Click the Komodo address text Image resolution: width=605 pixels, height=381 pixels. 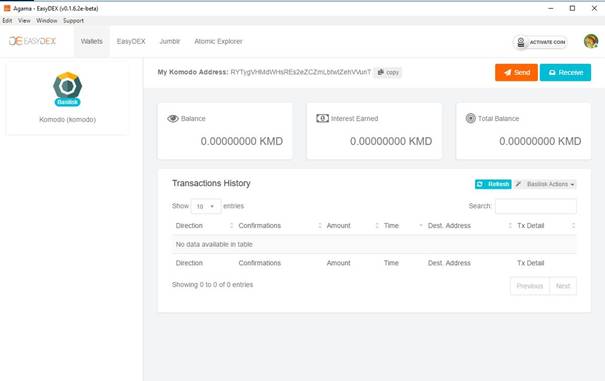(301, 72)
